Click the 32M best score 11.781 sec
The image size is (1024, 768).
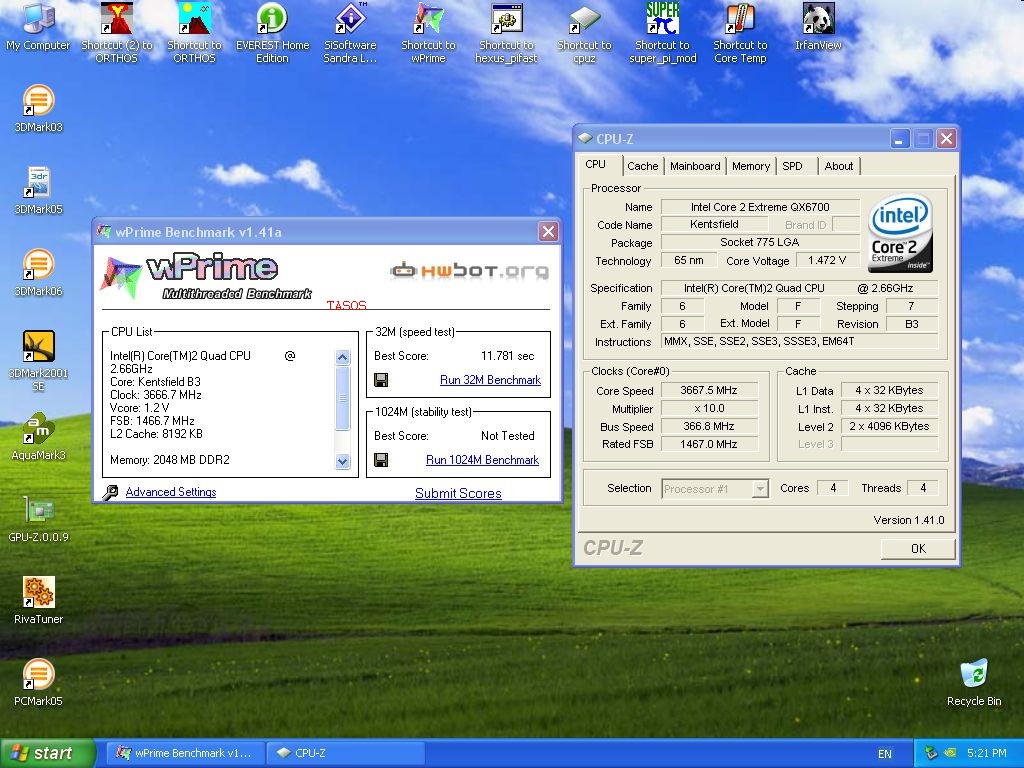coord(507,356)
